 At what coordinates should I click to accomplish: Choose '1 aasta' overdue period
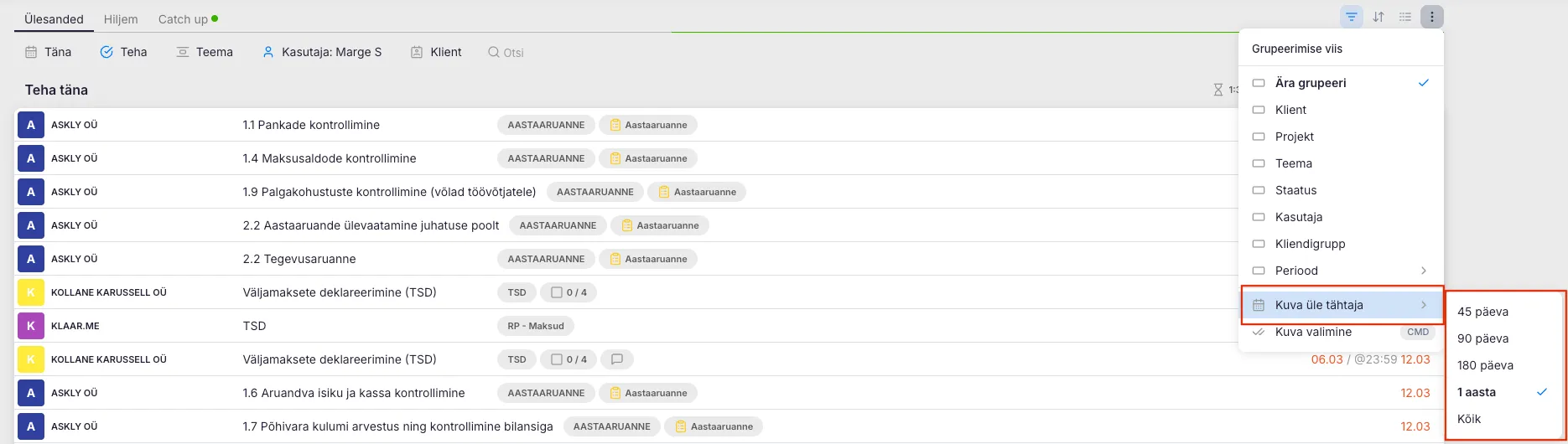[x=1477, y=392]
